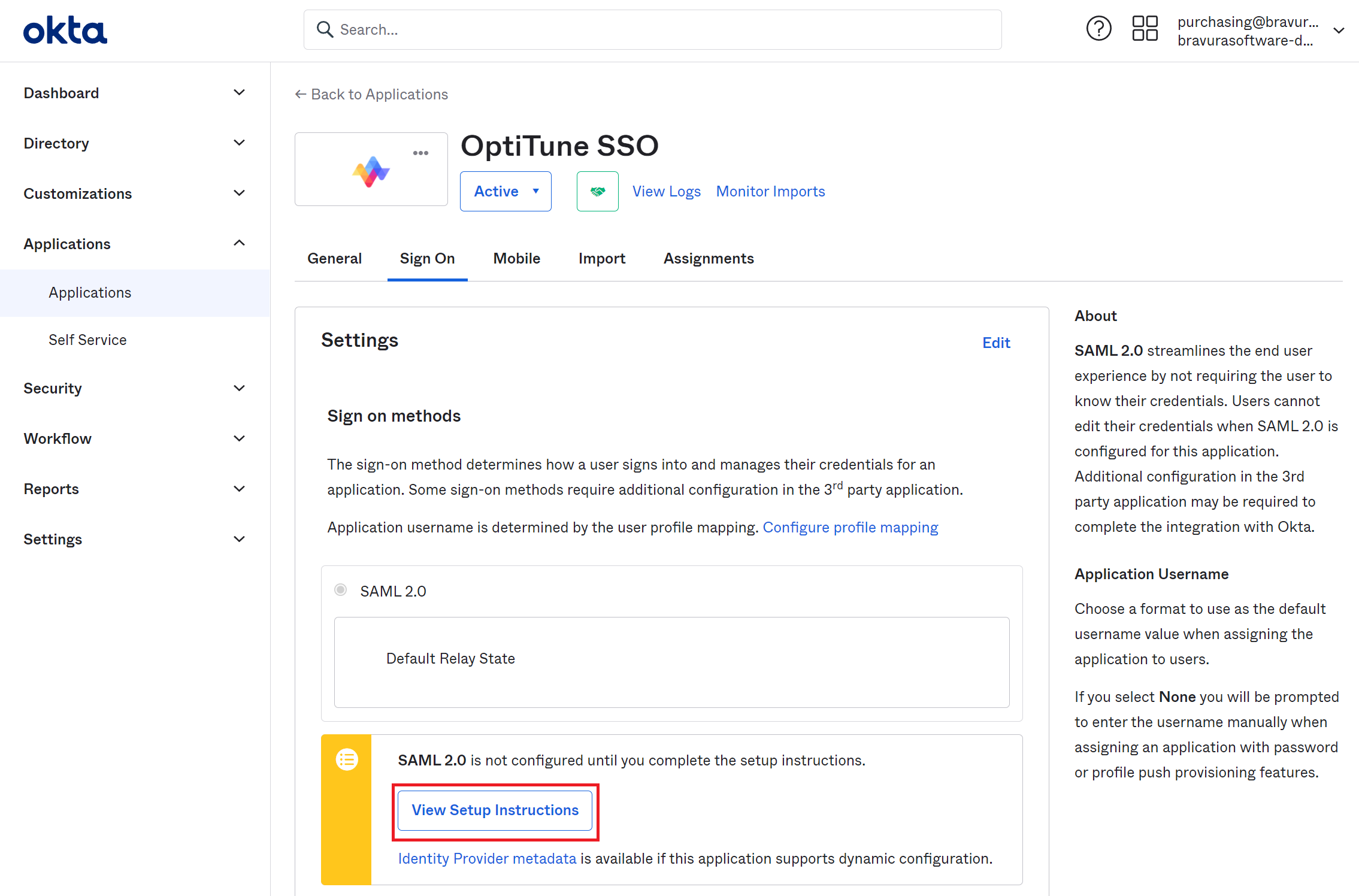Screen dimensions: 1359x896
Task: Open Self Service in sidebar
Action: coord(135,340)
